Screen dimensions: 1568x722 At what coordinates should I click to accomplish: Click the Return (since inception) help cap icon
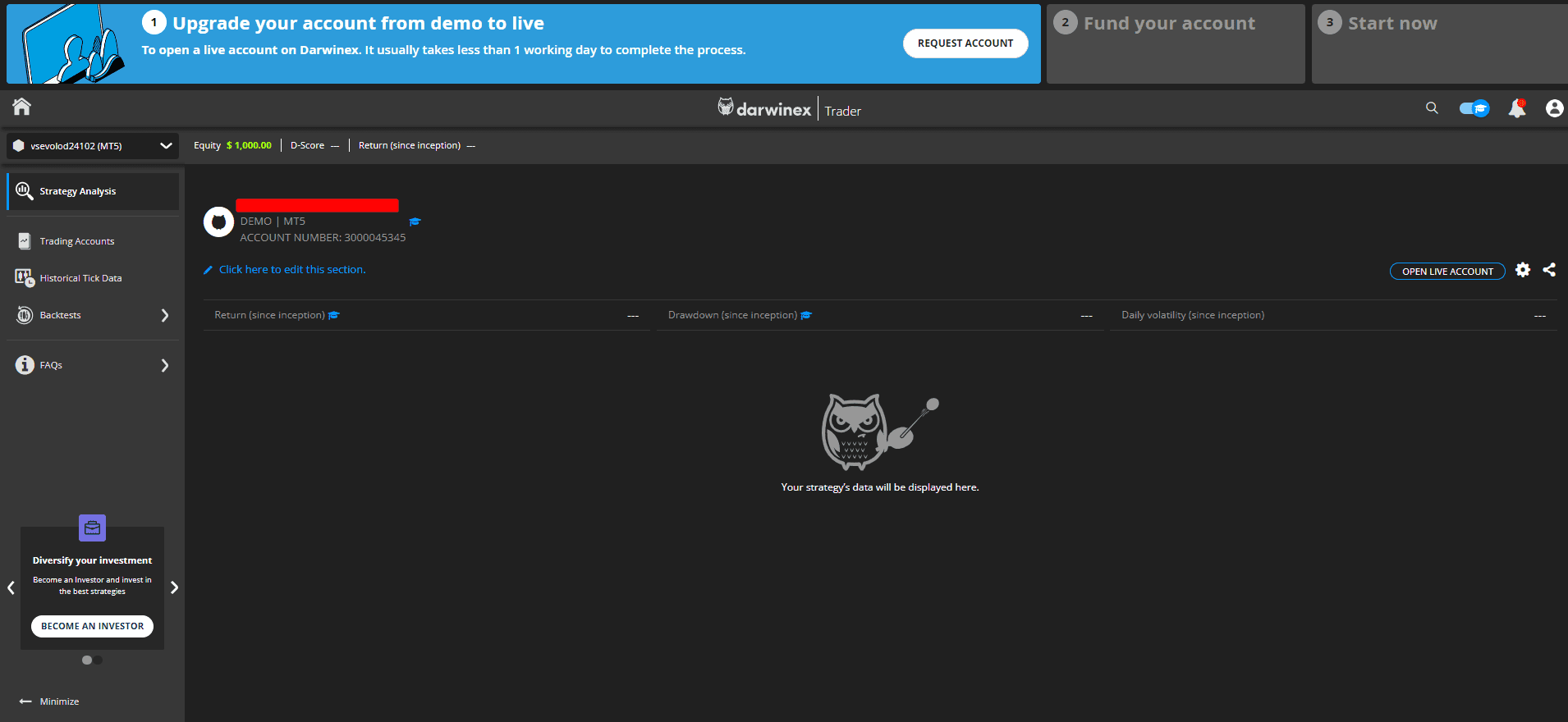(334, 315)
